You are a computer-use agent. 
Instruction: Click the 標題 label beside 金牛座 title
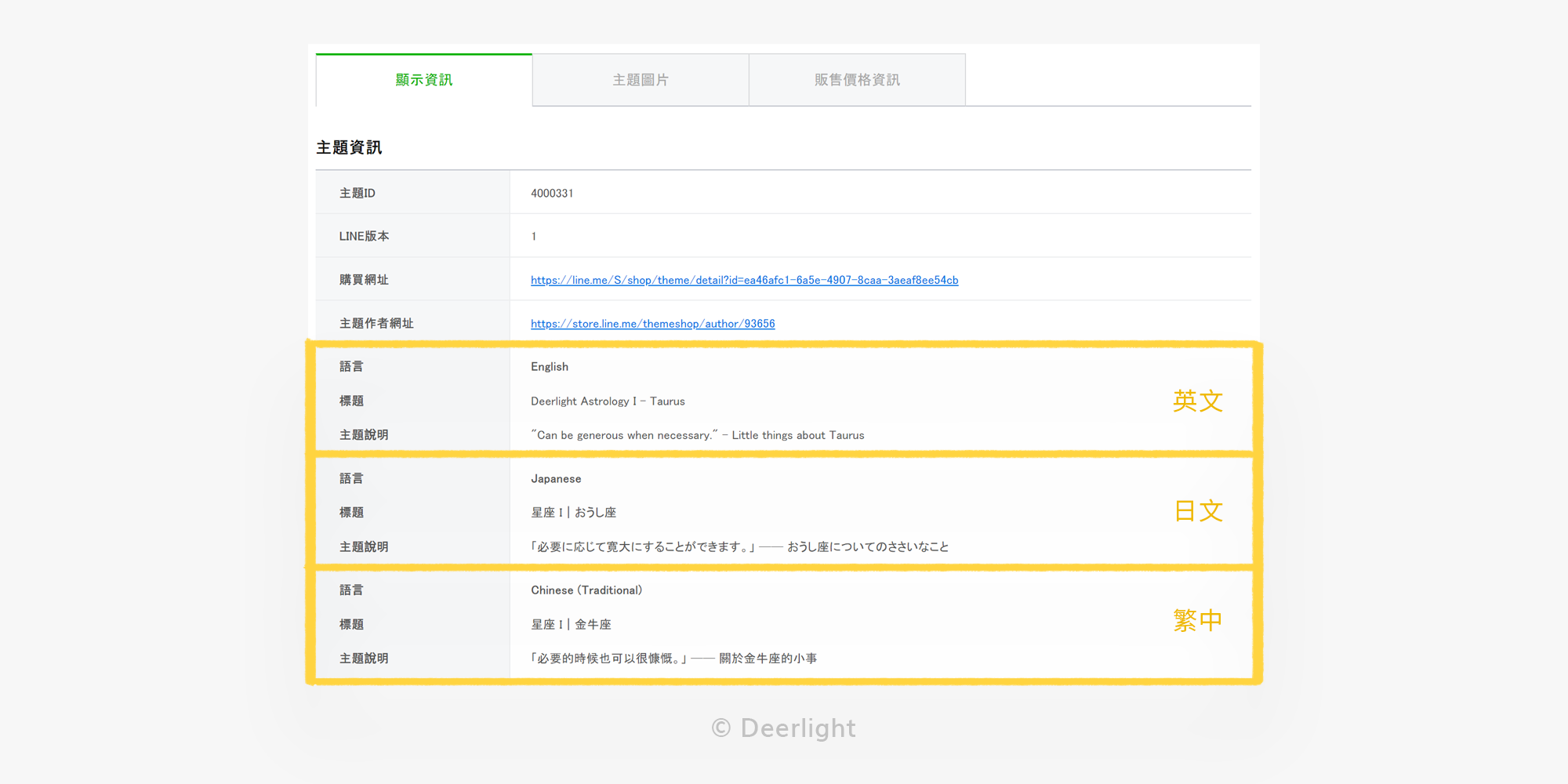click(x=351, y=624)
